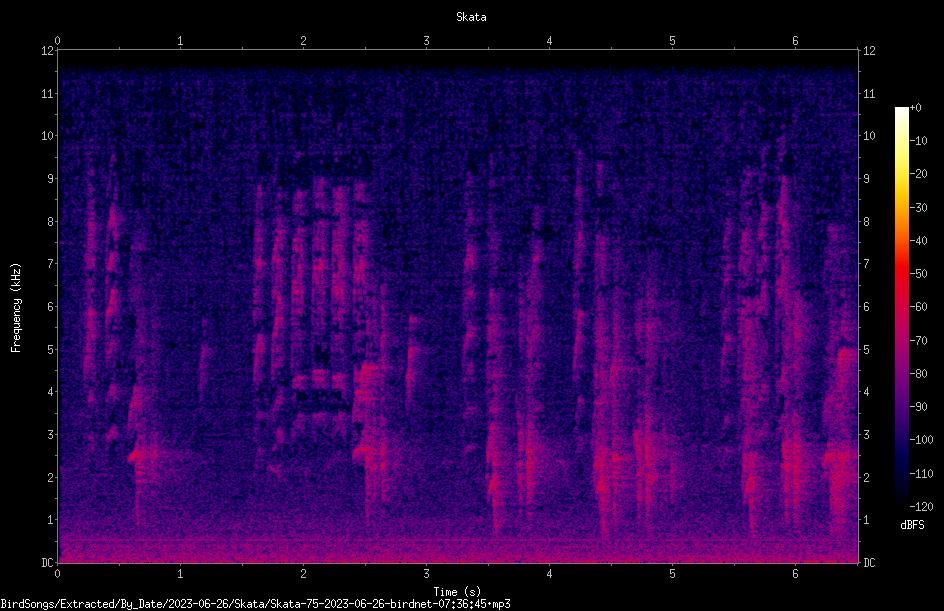
Task: Click the 'dBFS' label under the color scale
Action: click(912, 525)
